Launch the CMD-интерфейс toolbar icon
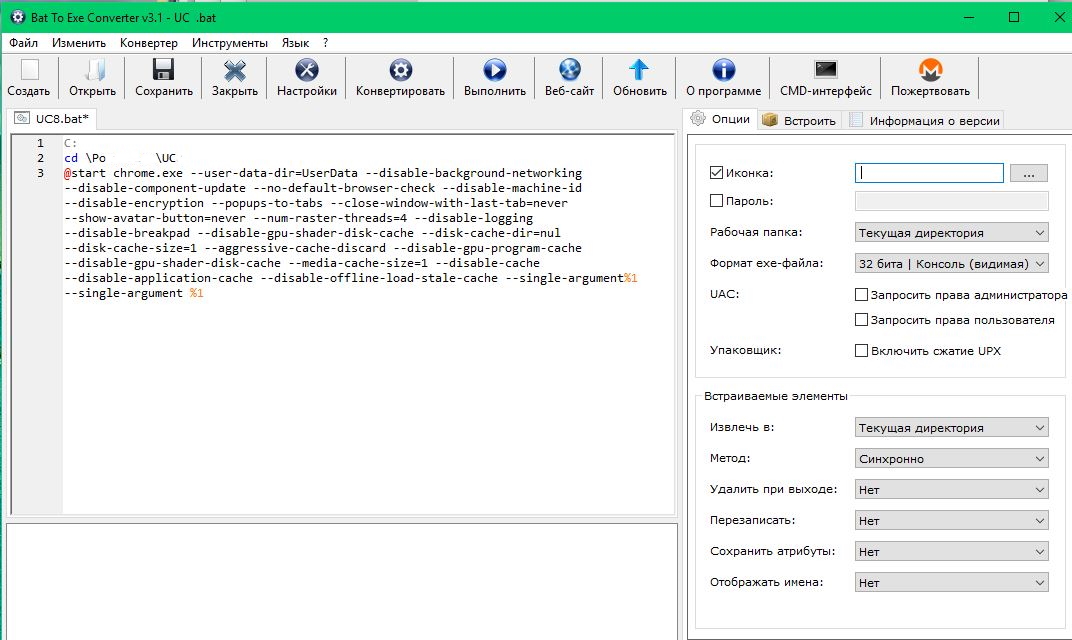This screenshot has height=640, width=1072. (826, 70)
